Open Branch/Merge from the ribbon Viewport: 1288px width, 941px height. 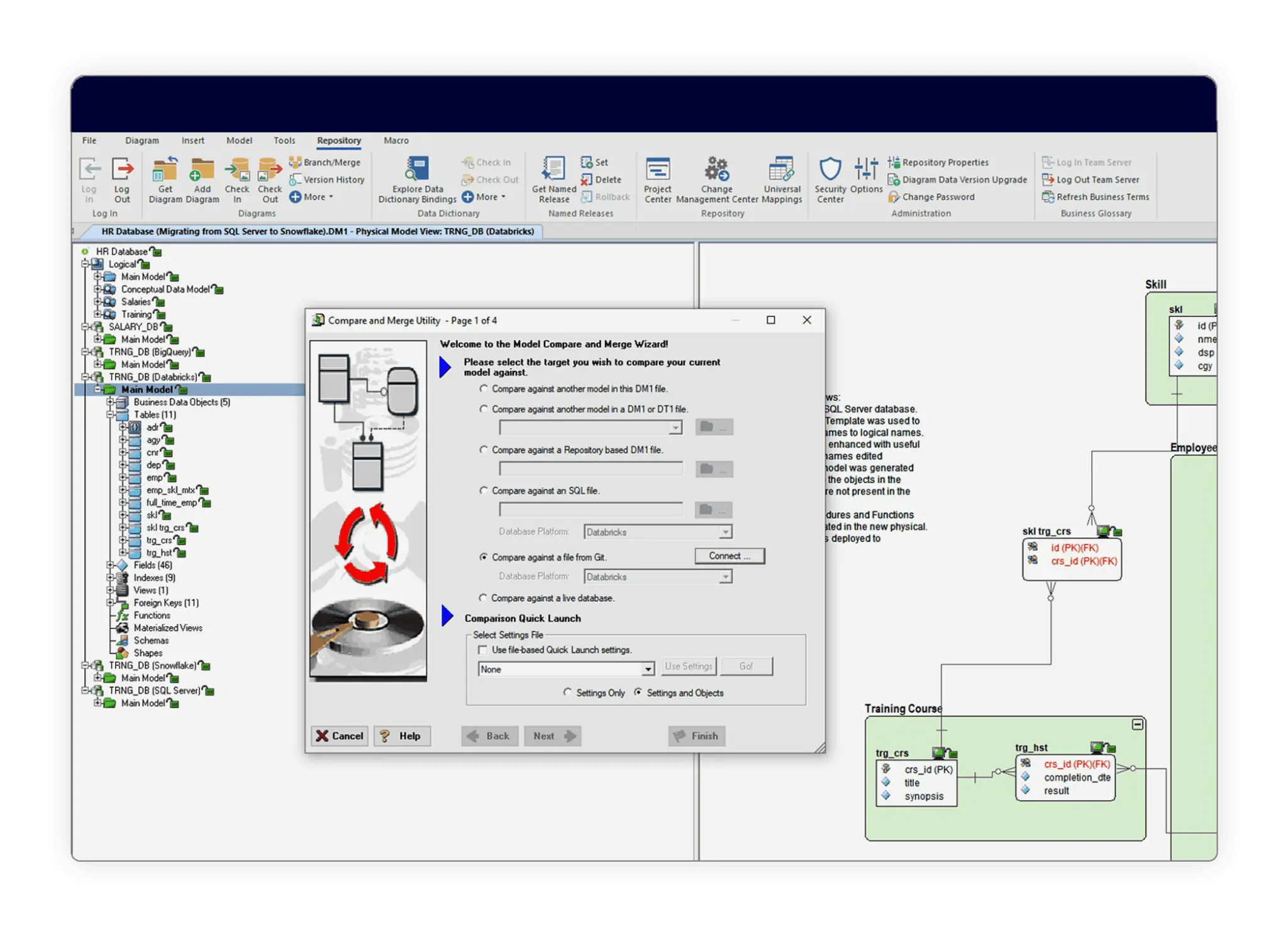(325, 162)
